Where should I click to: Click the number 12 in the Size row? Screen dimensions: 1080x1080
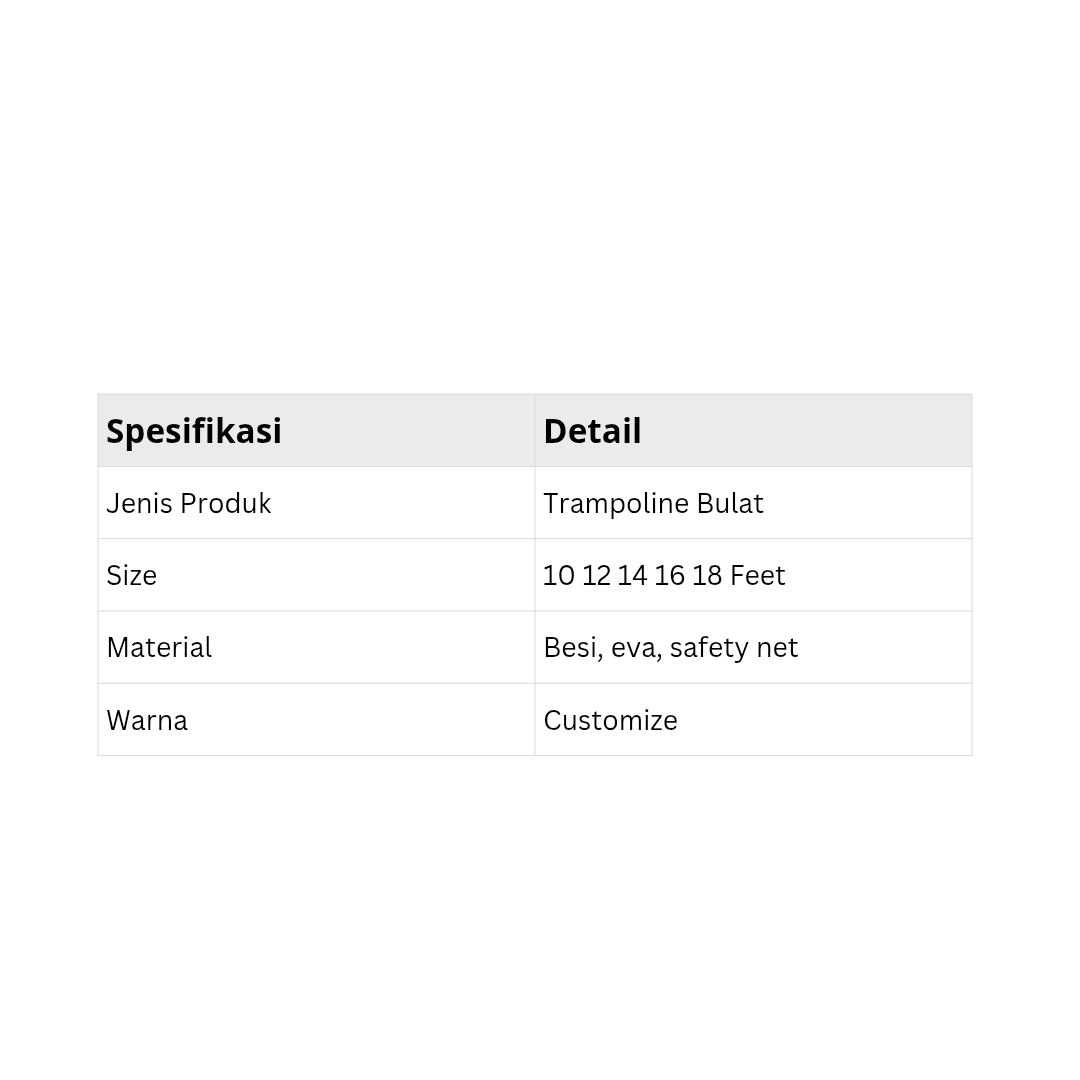coord(596,575)
